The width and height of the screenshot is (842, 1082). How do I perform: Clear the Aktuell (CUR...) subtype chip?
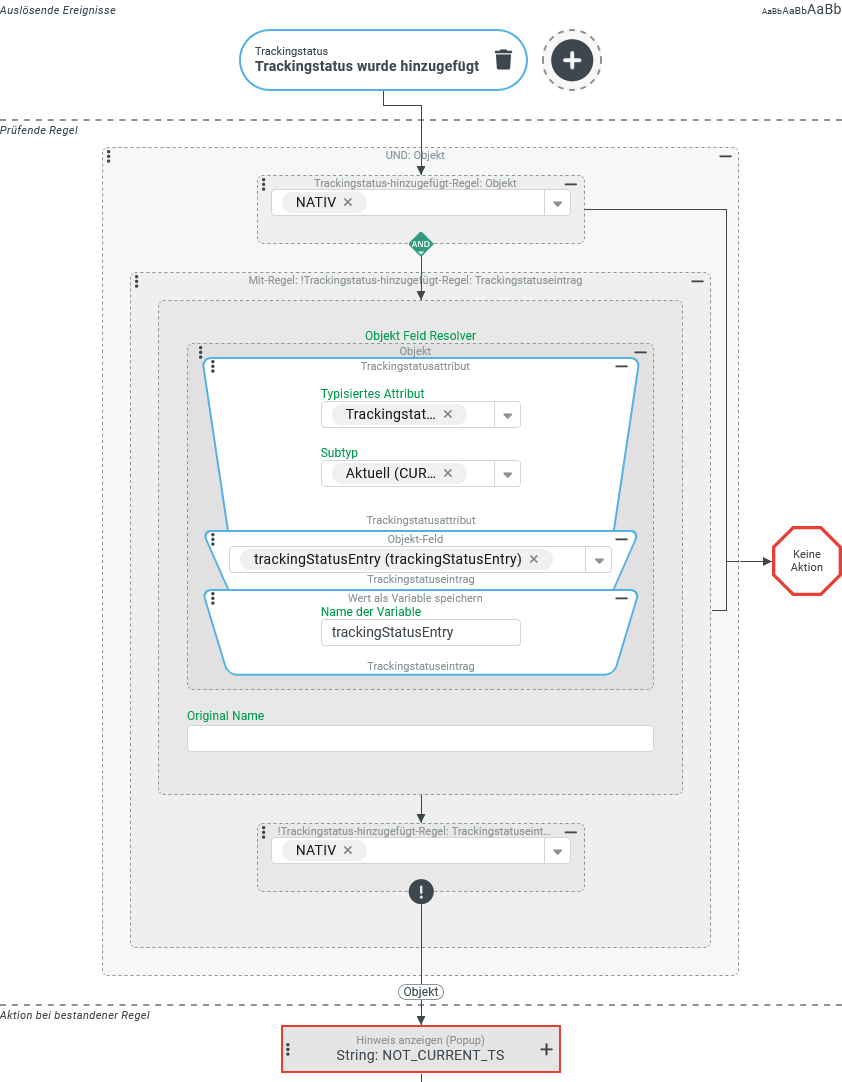coord(448,473)
